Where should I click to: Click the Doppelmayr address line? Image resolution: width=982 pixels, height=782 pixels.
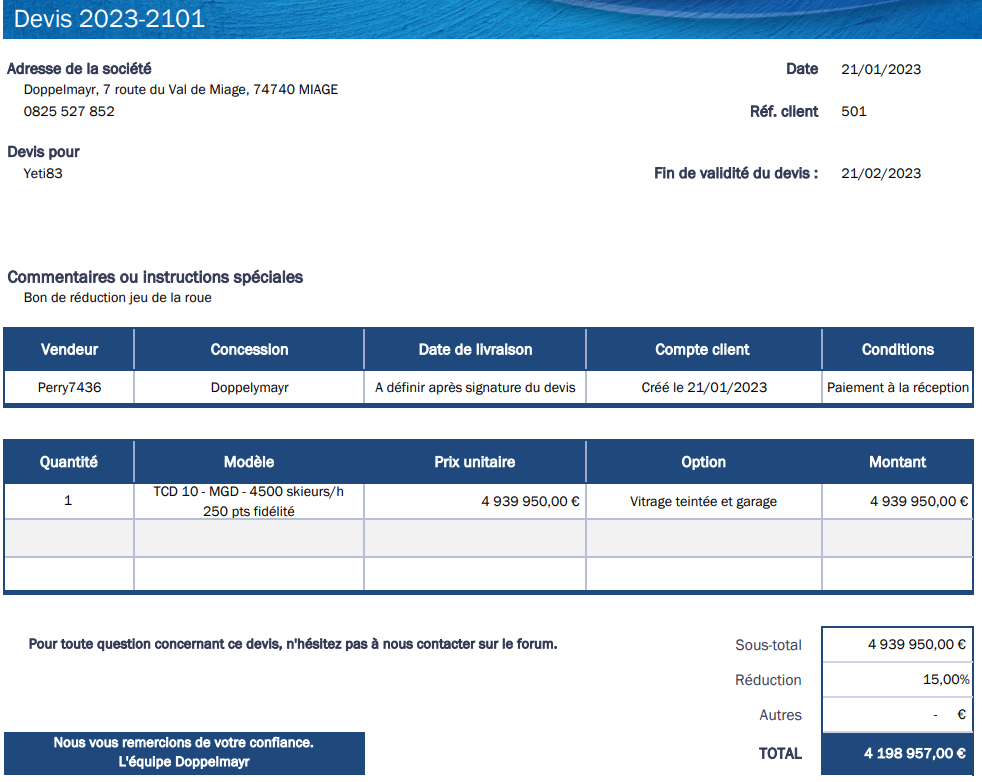180,90
